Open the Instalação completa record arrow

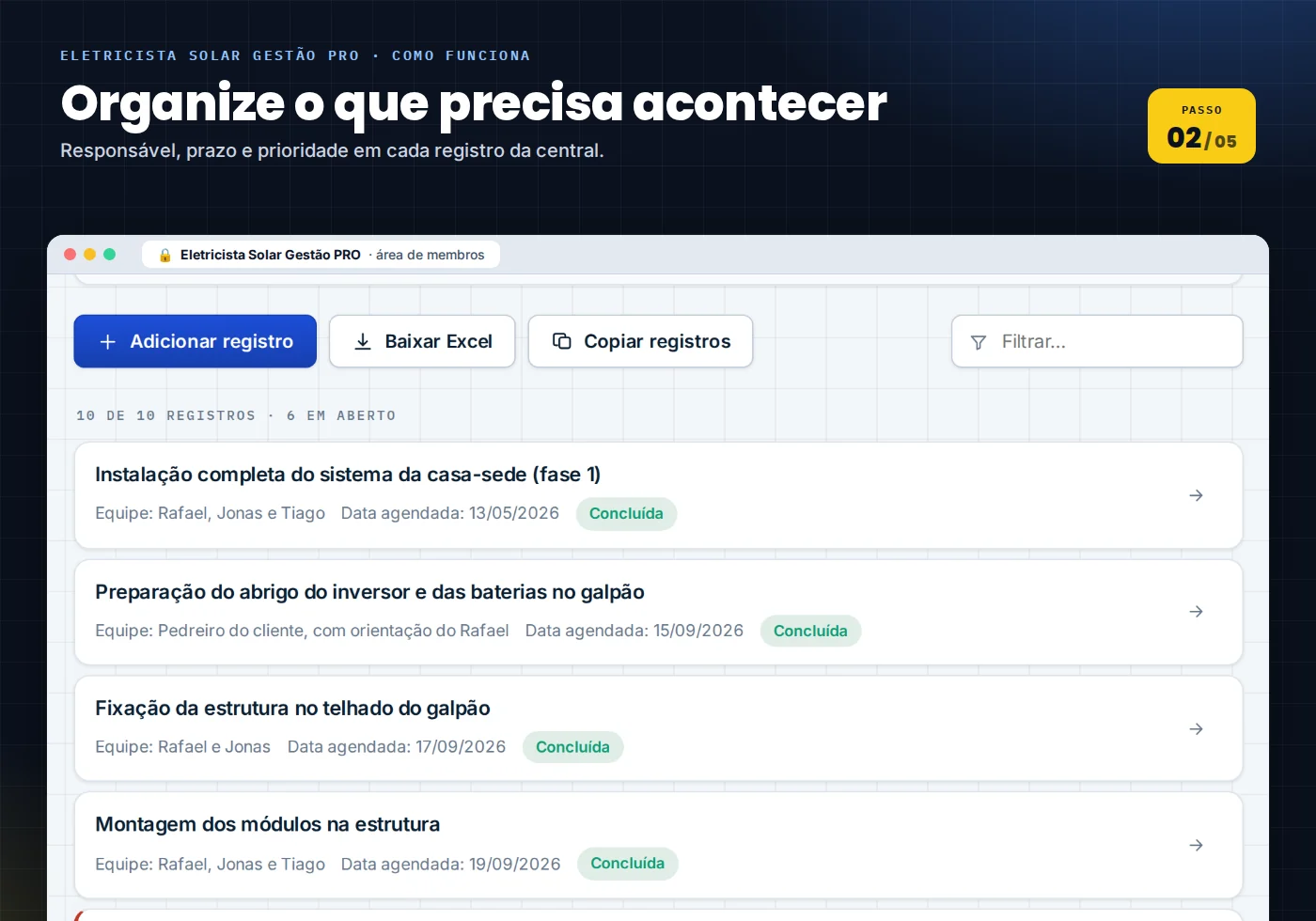tap(1196, 495)
